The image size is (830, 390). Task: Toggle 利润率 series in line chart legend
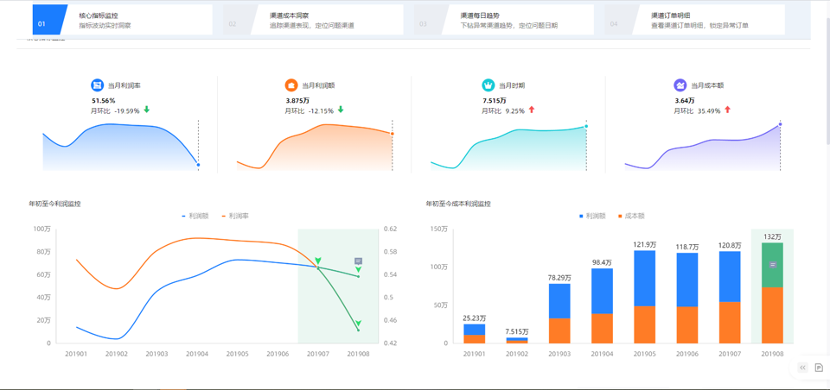click(236, 216)
